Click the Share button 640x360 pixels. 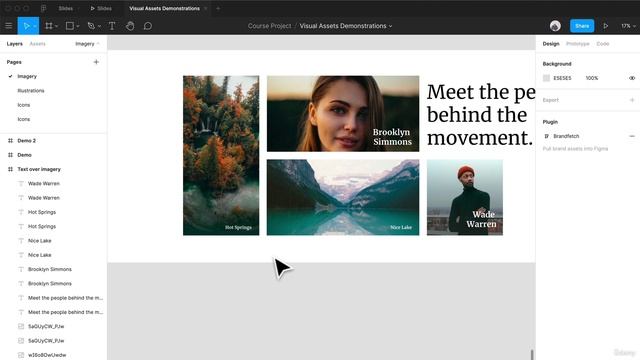(x=582, y=26)
